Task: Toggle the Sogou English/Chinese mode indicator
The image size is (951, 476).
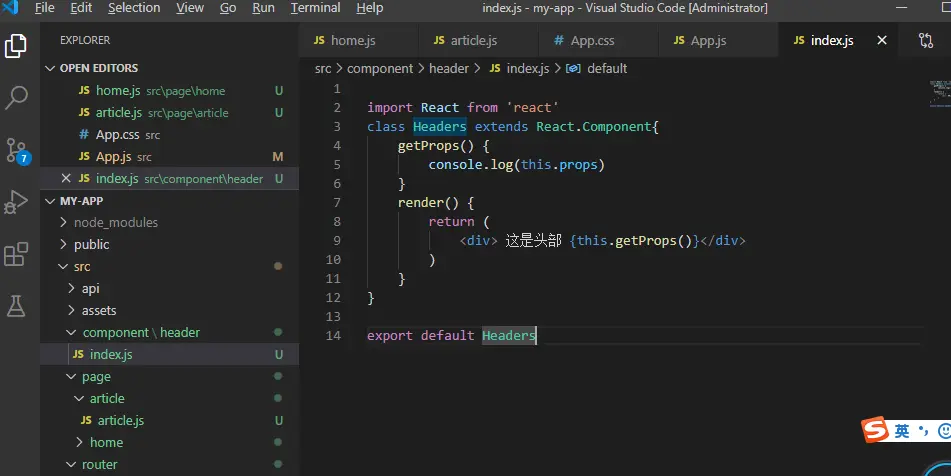Action: [902, 431]
